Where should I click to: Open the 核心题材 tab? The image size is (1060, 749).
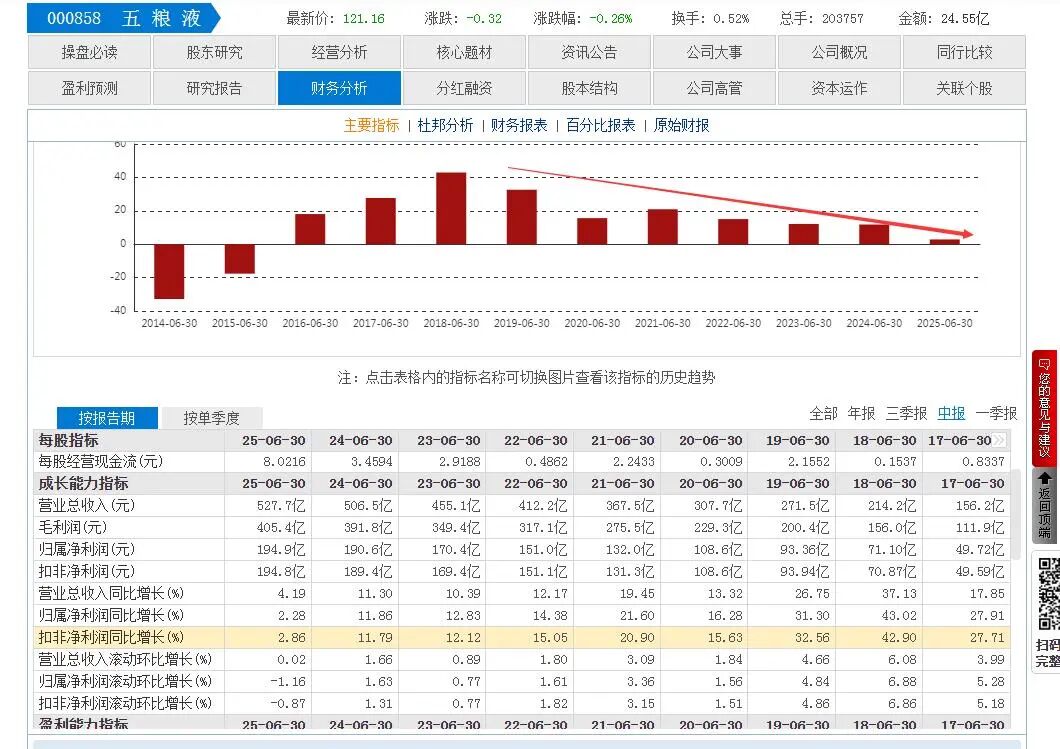[464, 52]
